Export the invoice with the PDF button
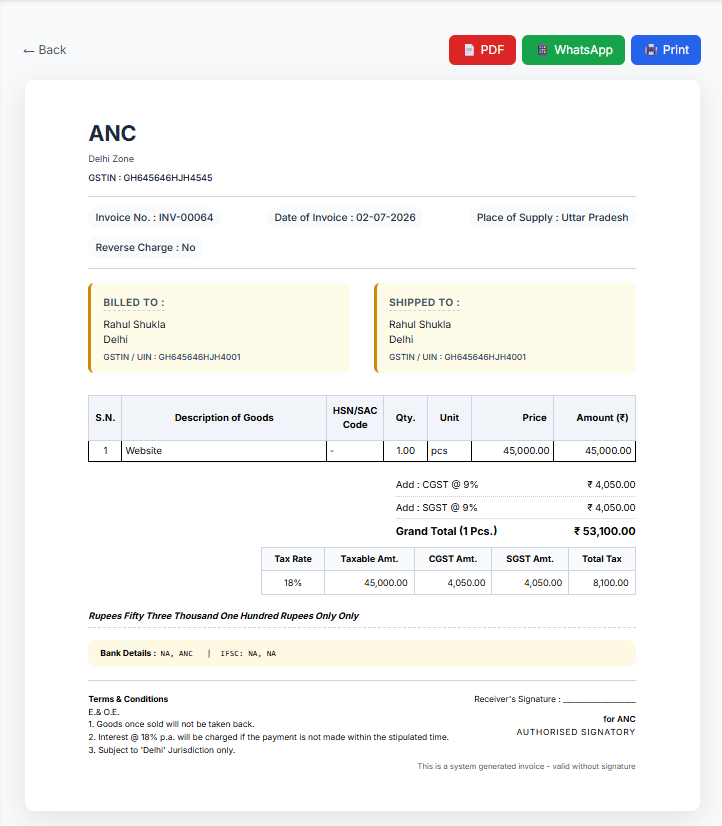Image resolution: width=722 pixels, height=826 pixels. coord(482,50)
